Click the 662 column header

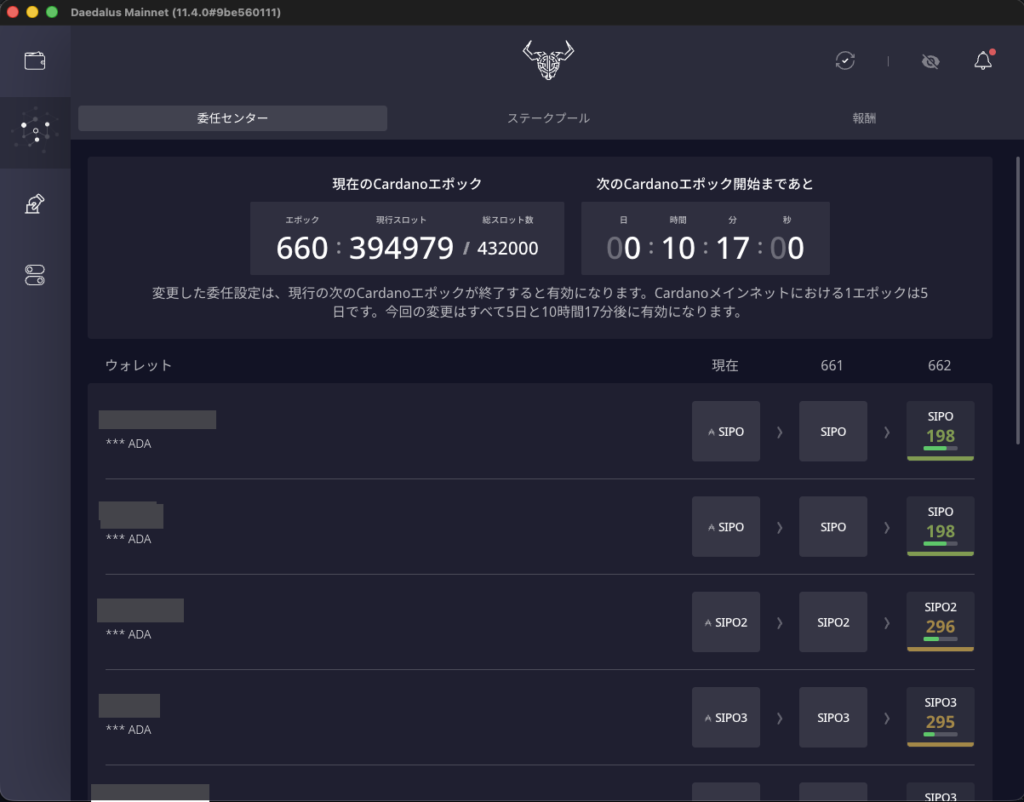pos(939,365)
